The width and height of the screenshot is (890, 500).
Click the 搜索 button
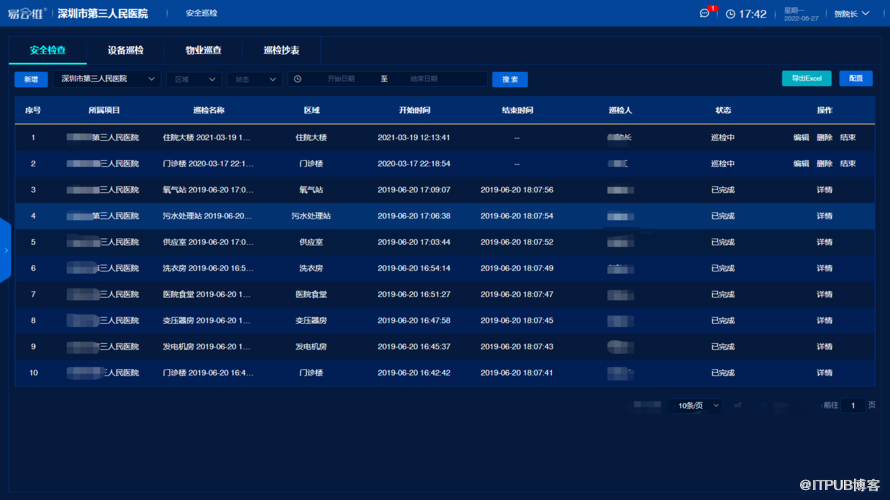[x=510, y=79]
